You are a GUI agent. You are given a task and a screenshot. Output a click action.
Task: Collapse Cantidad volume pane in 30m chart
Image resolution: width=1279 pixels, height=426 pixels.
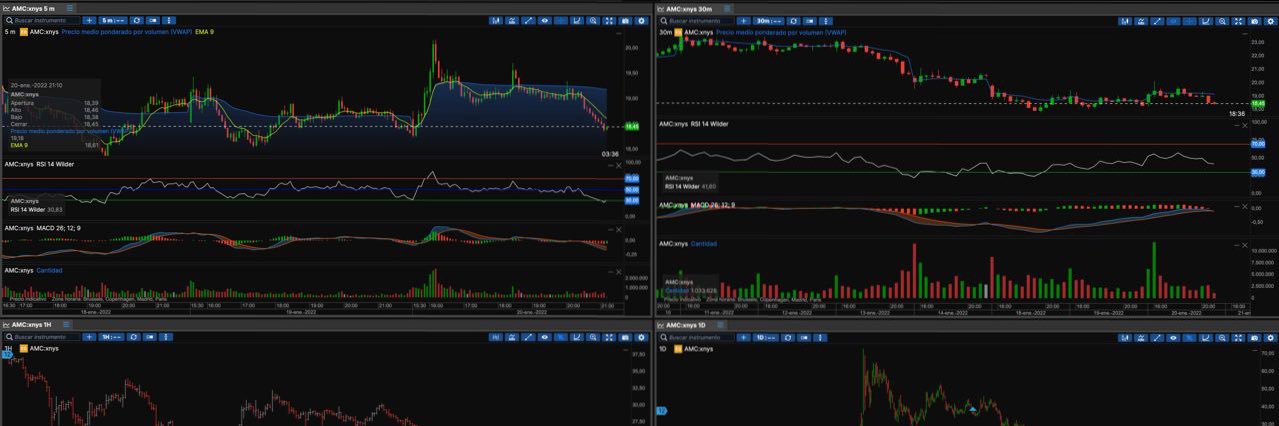[x=1237, y=245]
